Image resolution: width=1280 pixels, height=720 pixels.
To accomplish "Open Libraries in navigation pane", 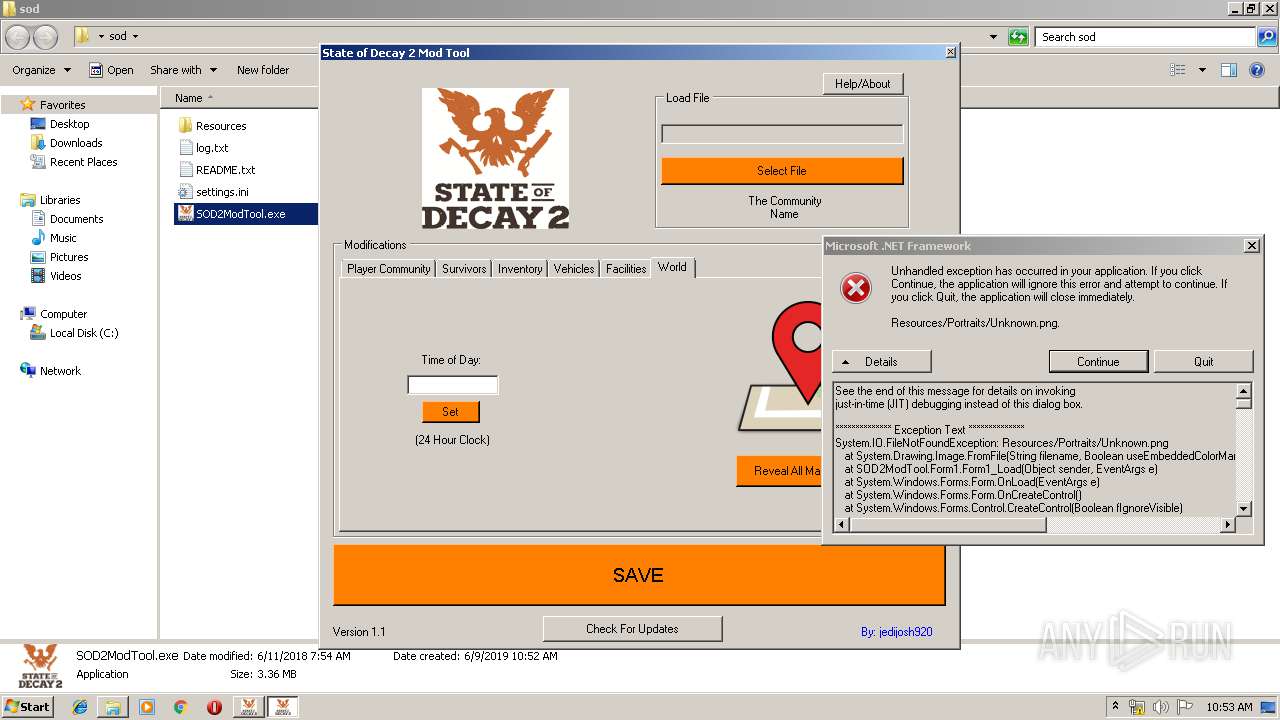I will pos(60,200).
